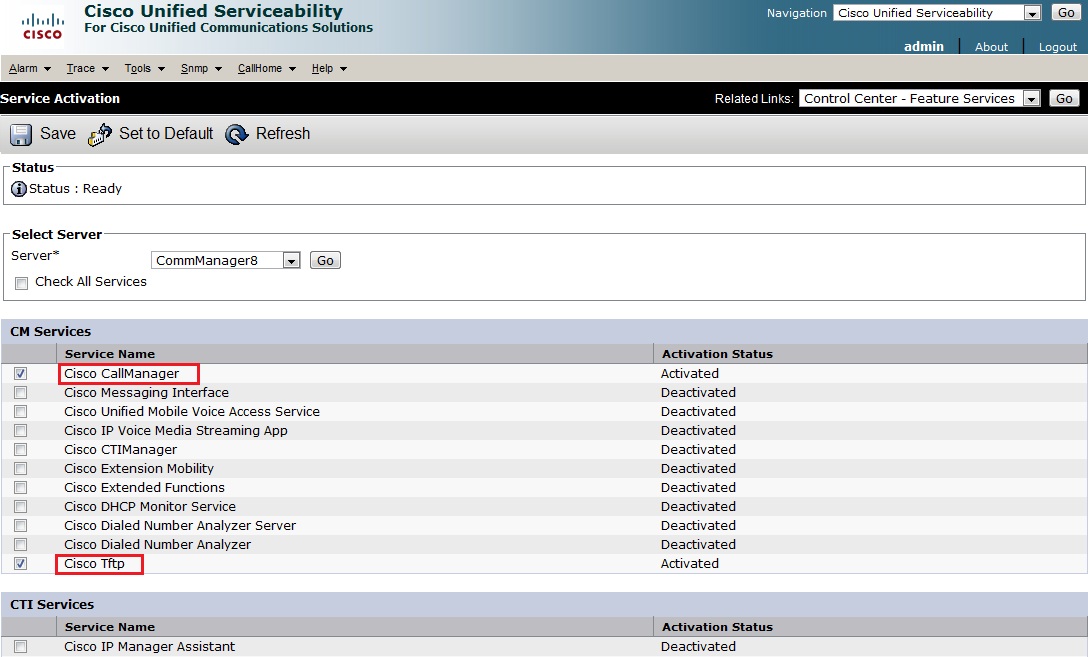The image size is (1088, 657).
Task: Click the Logout link
Action: pos(1057,46)
